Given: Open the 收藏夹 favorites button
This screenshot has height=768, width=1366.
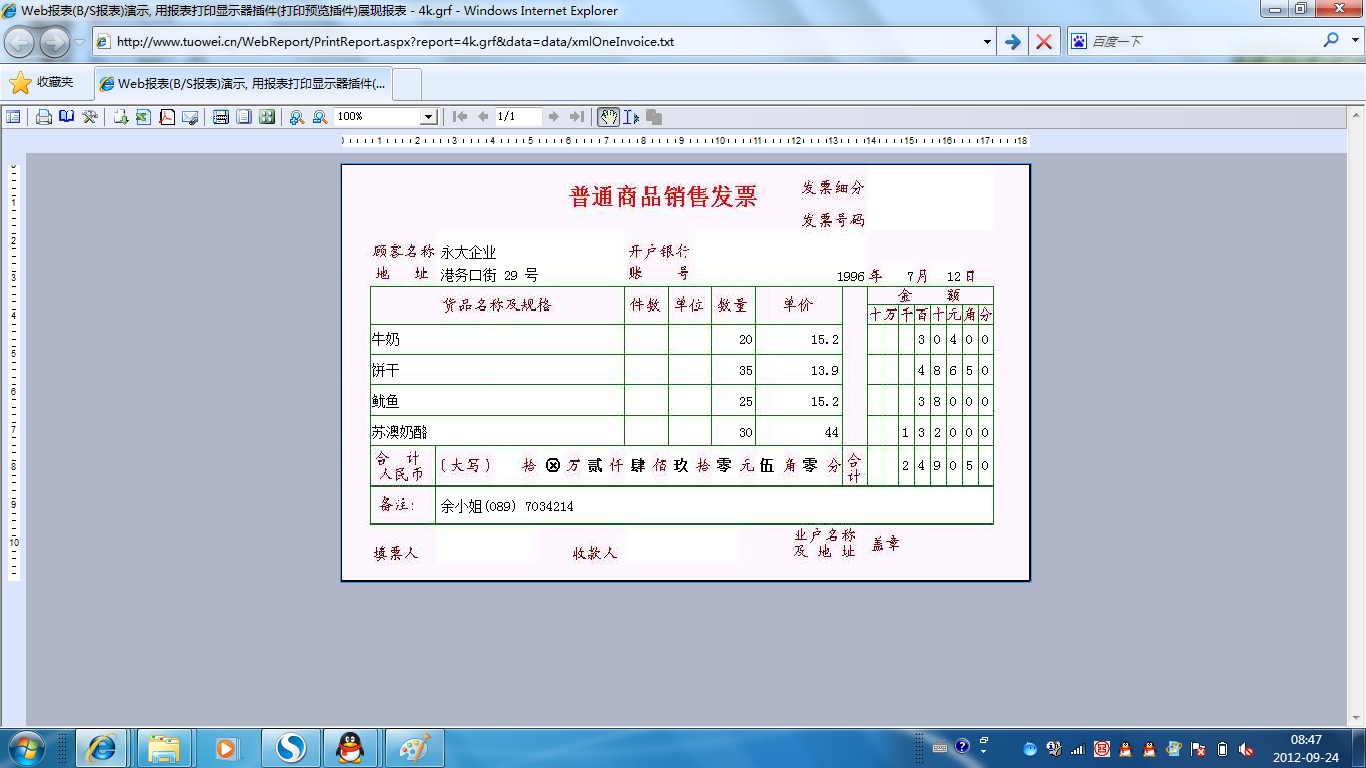Looking at the screenshot, I should click(x=43, y=83).
